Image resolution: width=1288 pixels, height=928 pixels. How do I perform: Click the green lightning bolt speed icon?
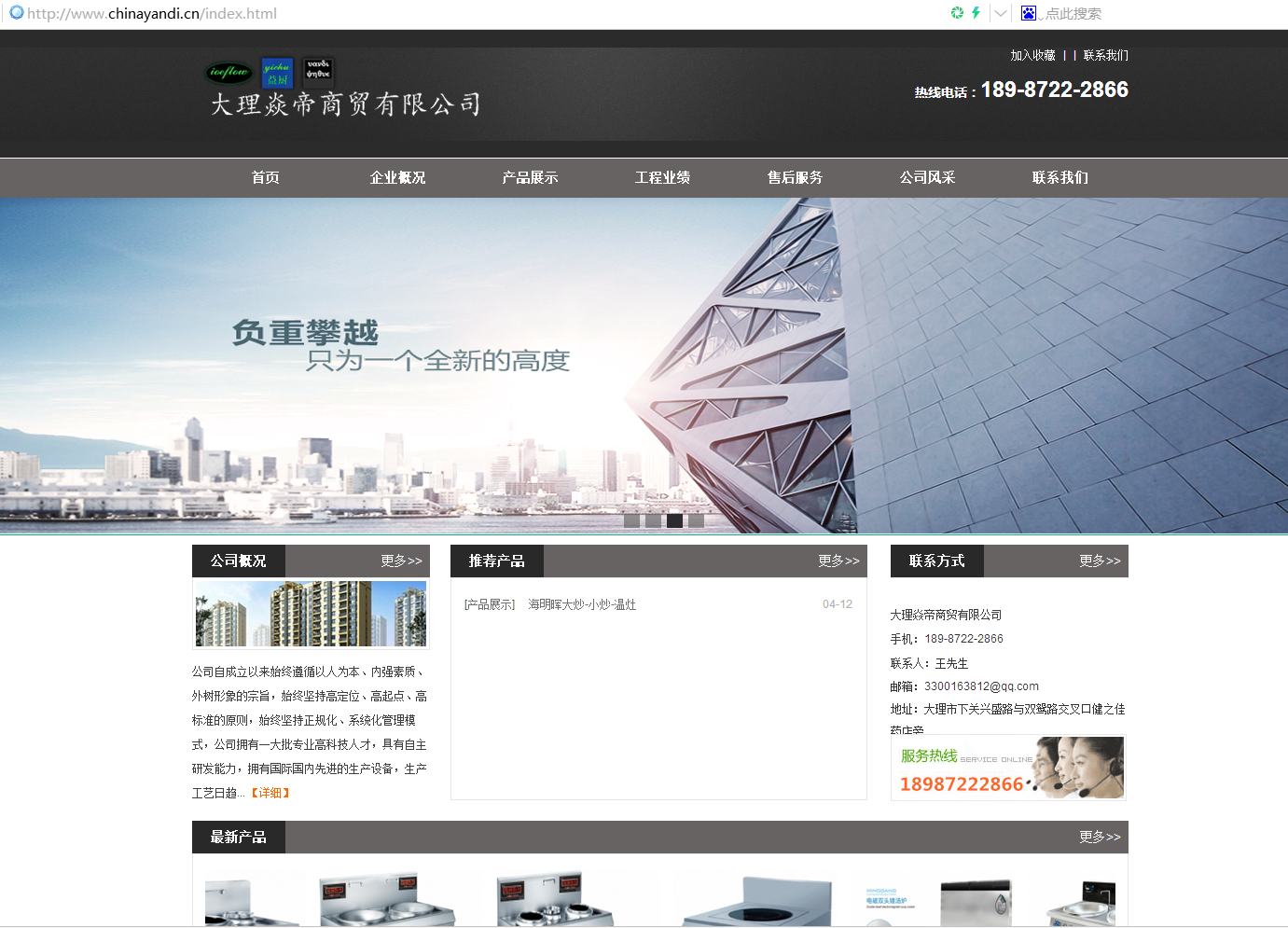coord(976,13)
